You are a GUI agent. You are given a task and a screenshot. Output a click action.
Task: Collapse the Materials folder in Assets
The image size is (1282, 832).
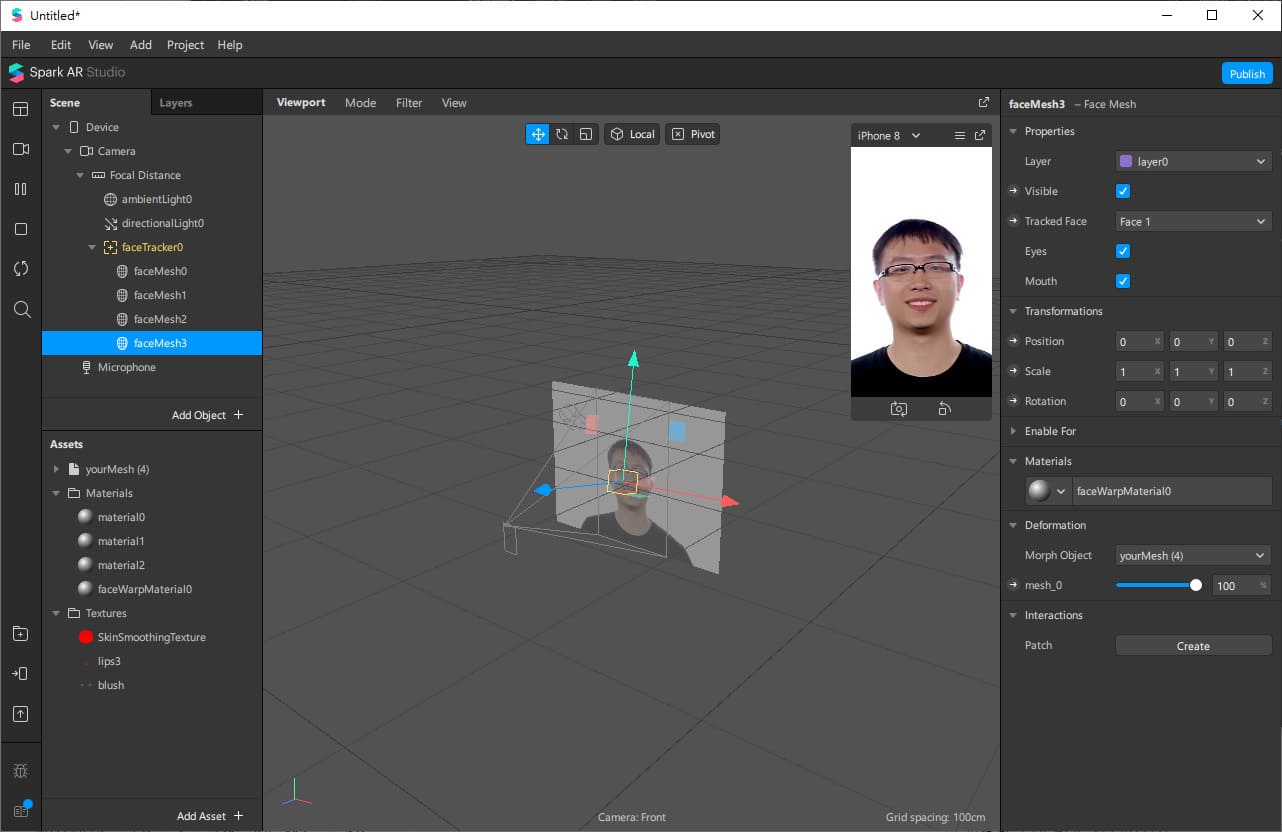tap(57, 493)
